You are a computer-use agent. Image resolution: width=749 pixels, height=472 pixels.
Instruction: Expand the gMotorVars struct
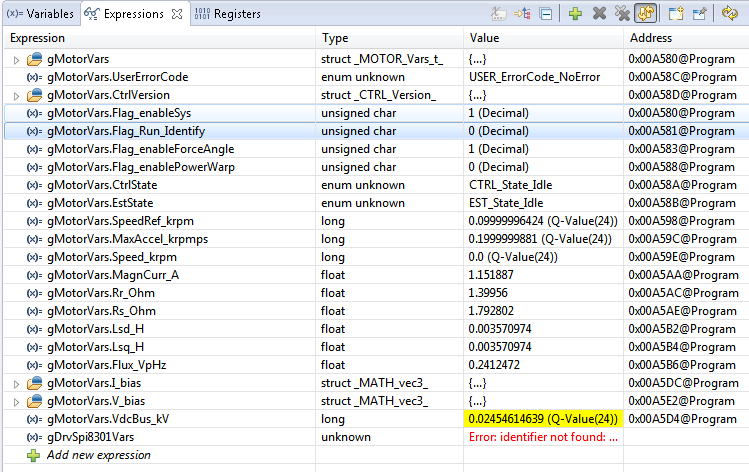tap(16, 60)
